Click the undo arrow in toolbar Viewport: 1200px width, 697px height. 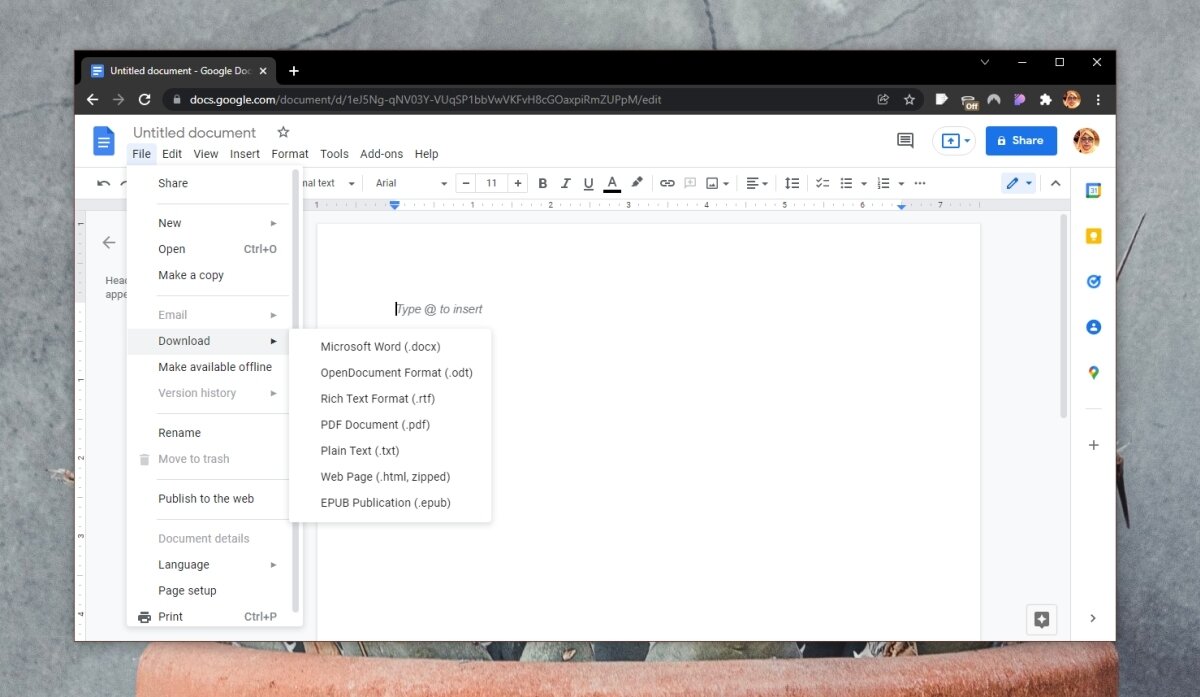tap(103, 183)
